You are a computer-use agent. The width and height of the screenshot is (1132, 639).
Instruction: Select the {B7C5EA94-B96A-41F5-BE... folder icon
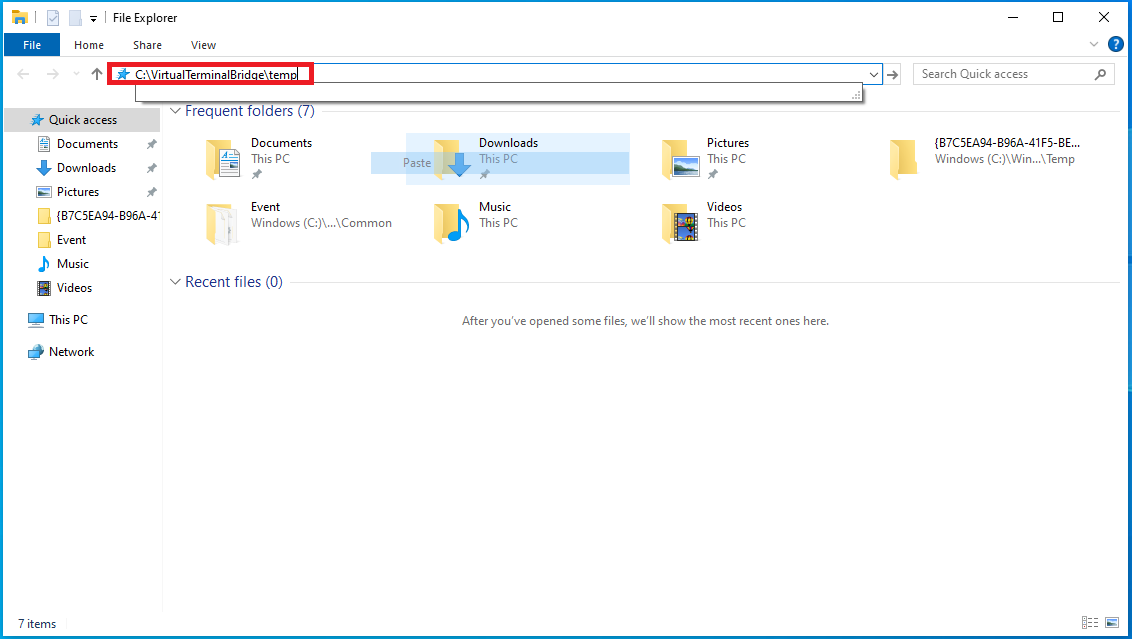pos(904,159)
